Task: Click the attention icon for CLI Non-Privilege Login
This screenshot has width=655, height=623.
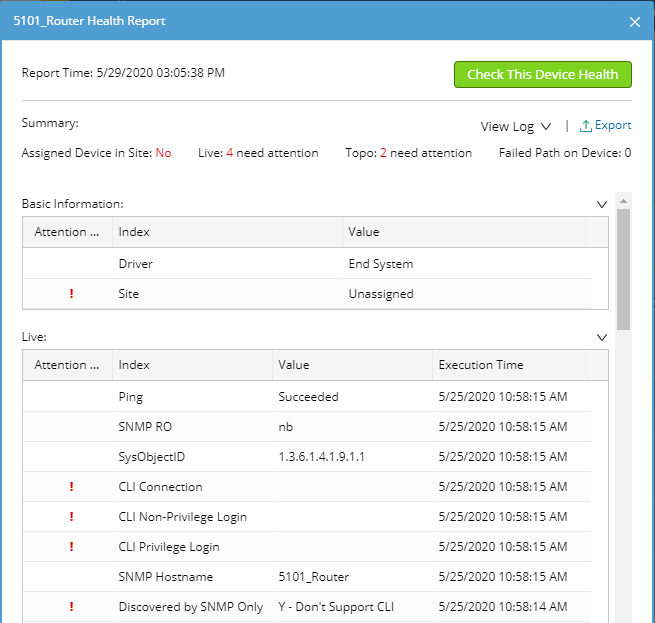Action: pos(71,516)
